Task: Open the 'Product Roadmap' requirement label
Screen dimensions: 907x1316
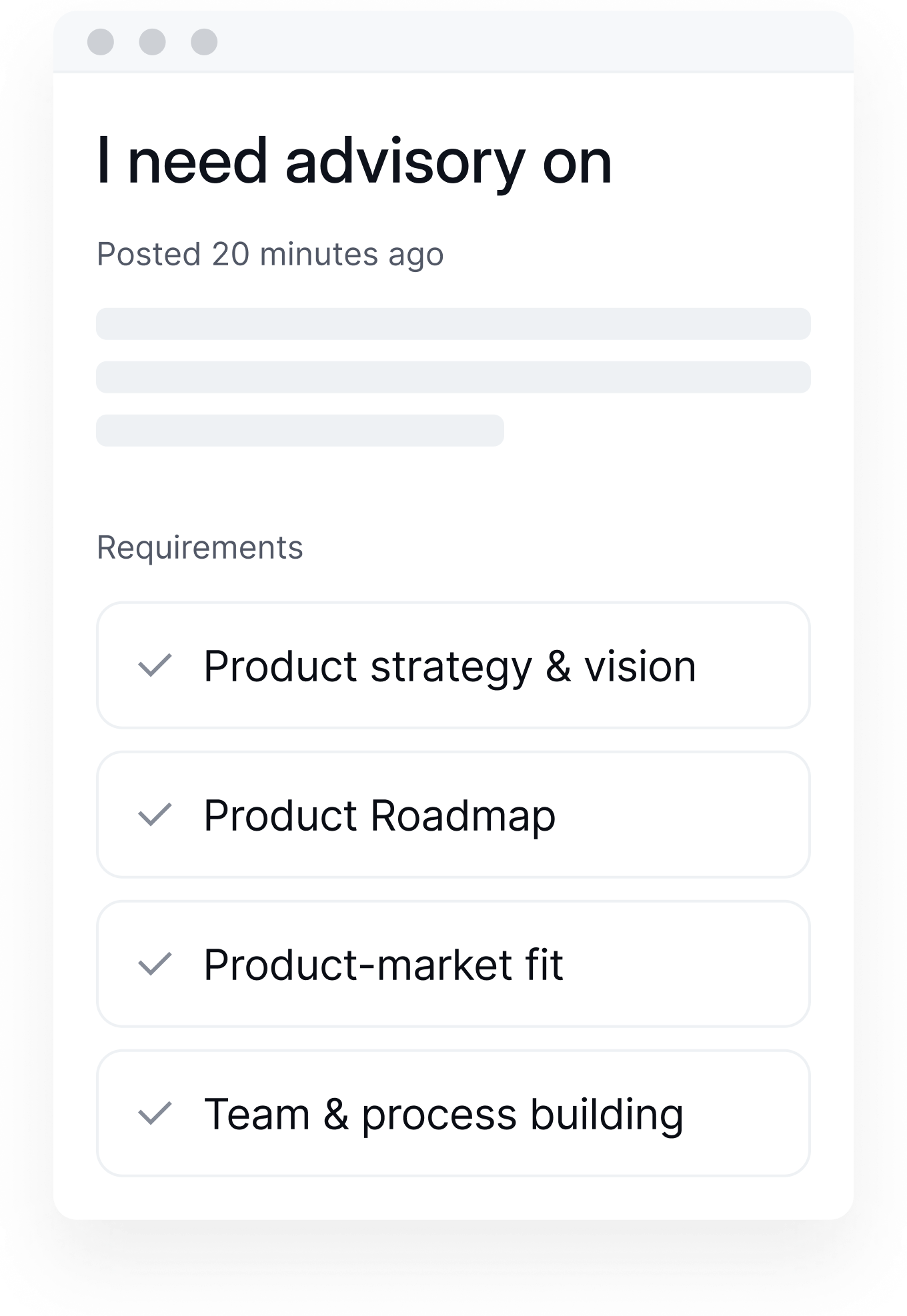Action: point(379,815)
